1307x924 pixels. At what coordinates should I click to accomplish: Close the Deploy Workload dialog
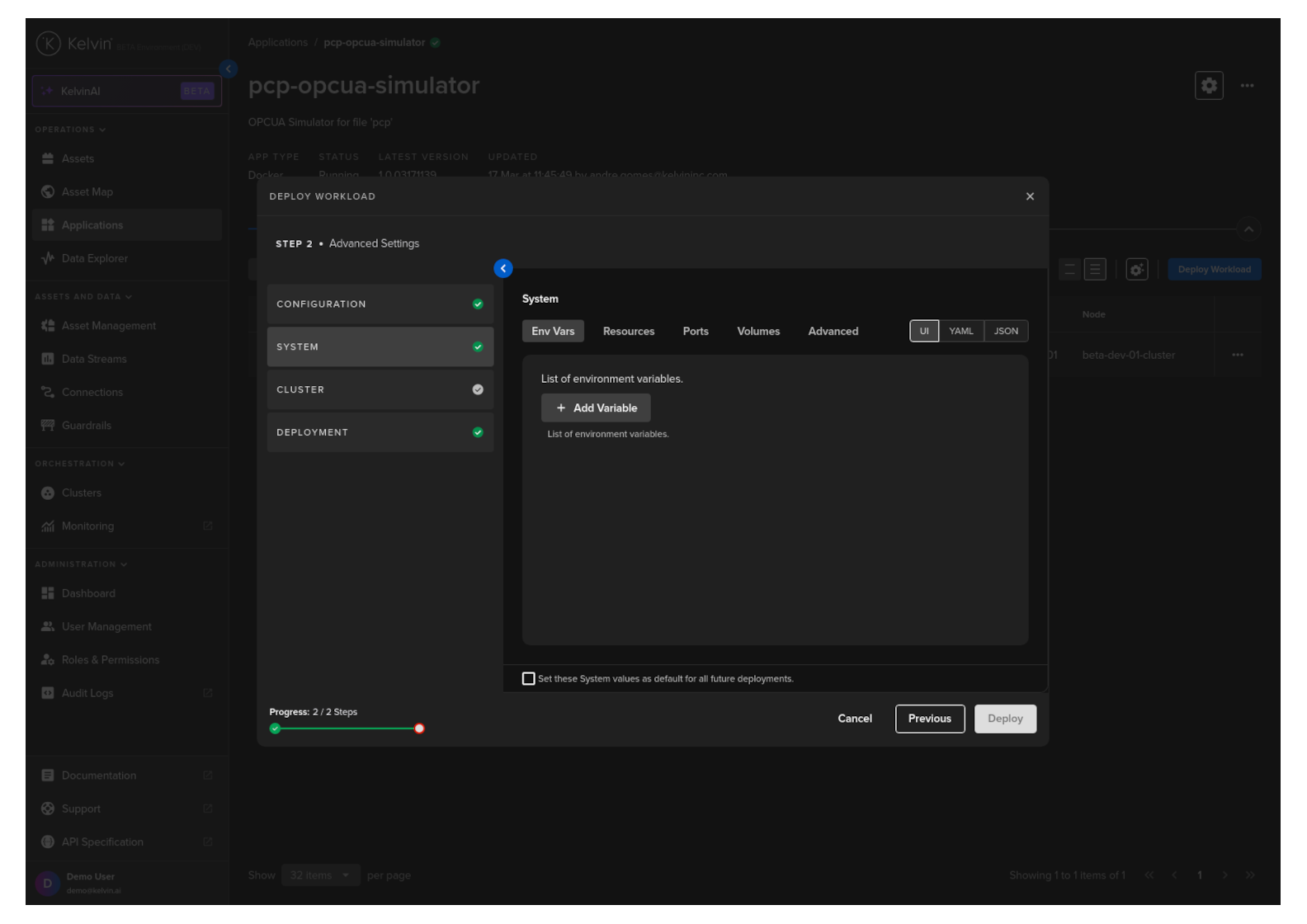point(1029,196)
